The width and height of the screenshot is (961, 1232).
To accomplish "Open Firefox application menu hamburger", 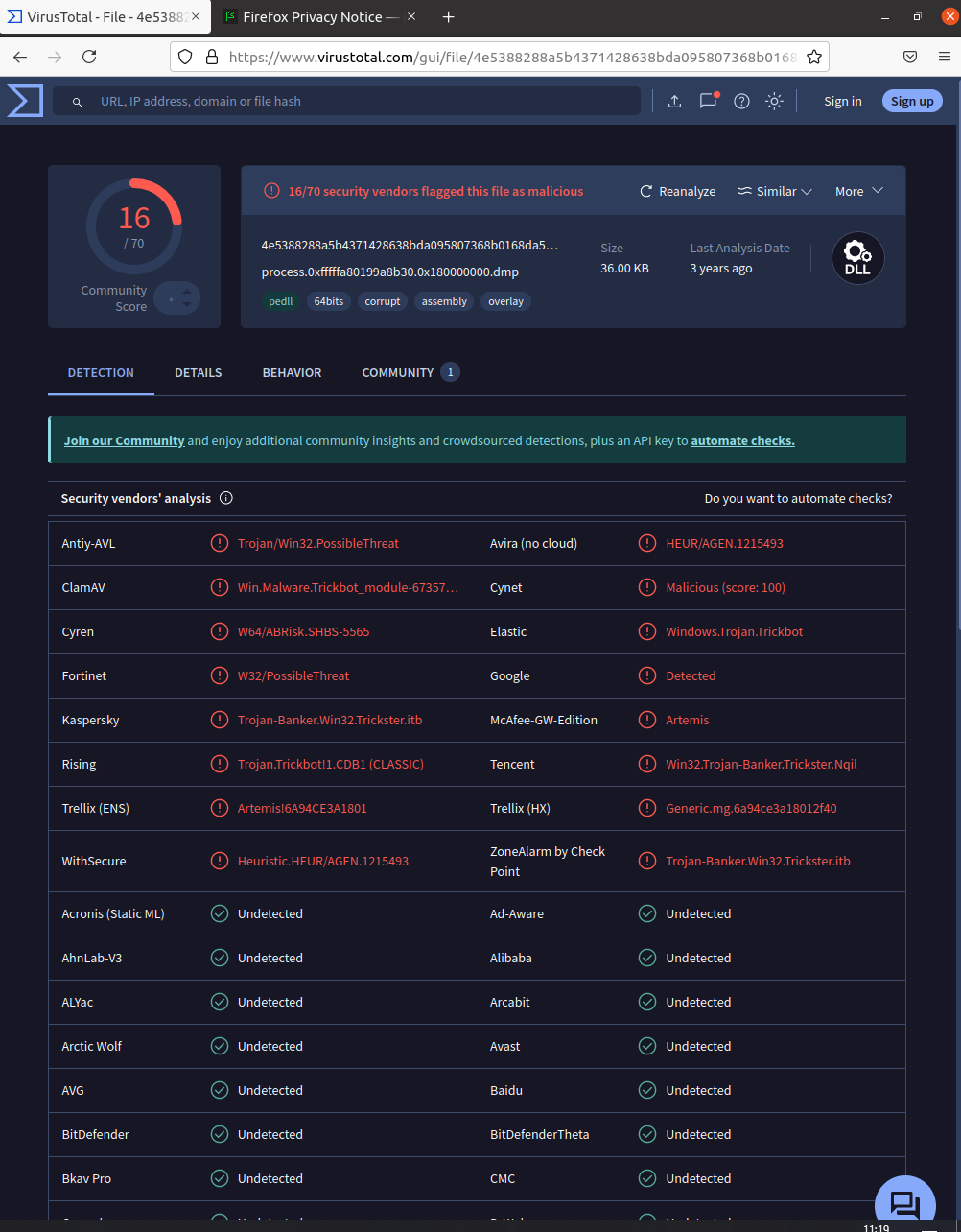I will 944,57.
